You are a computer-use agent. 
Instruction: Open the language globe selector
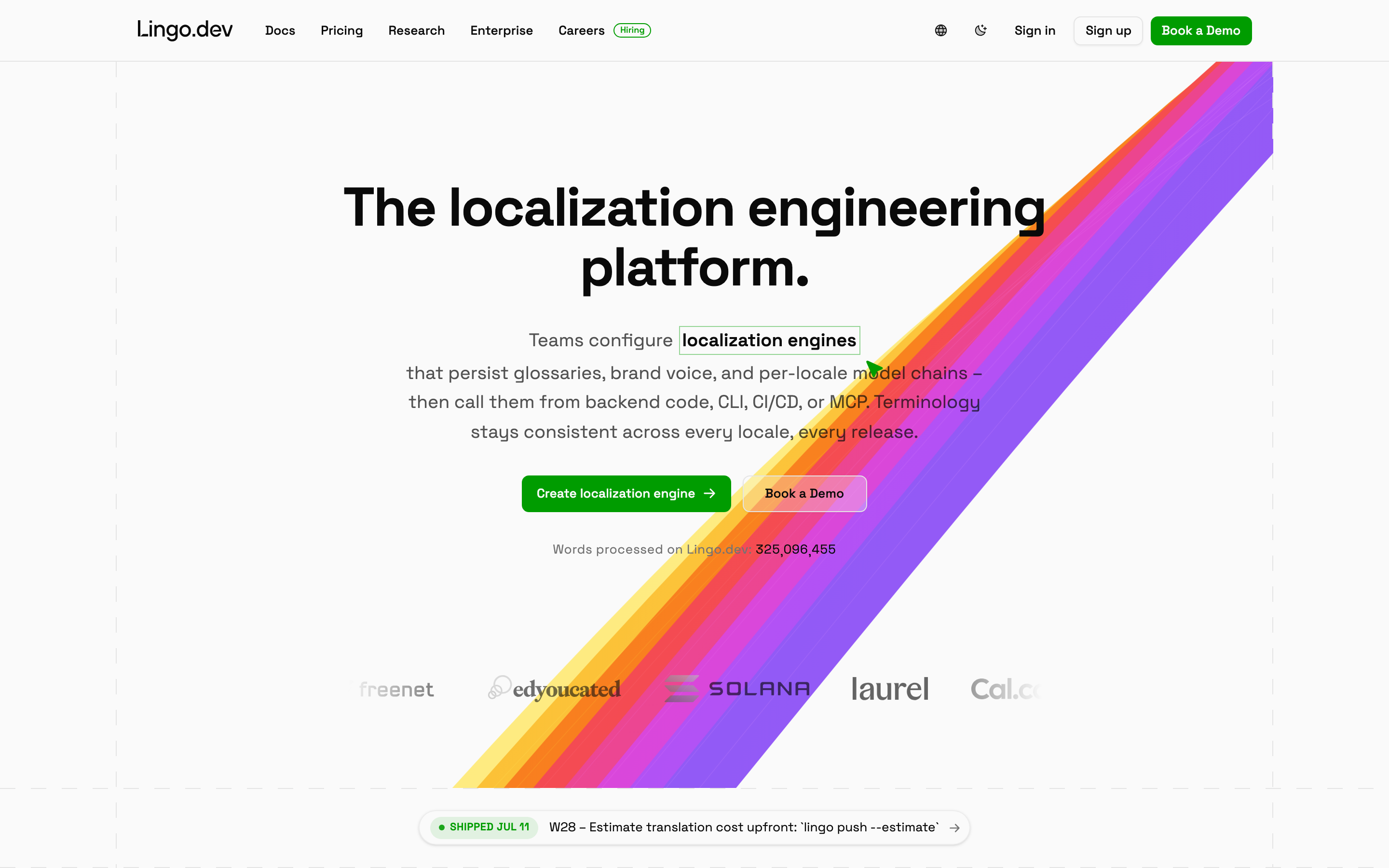tap(941, 30)
